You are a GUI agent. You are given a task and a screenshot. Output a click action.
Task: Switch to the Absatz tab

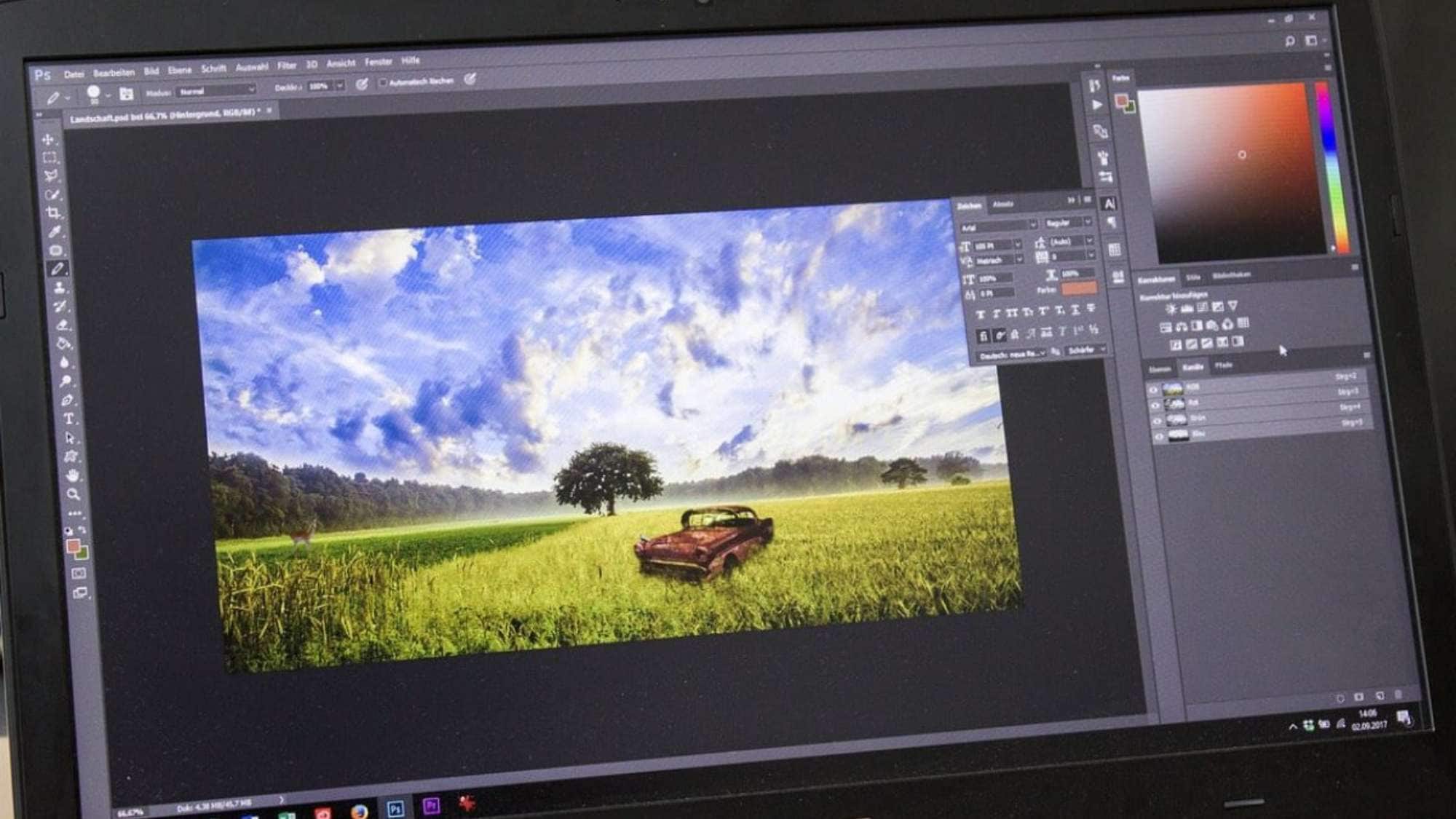(1002, 204)
